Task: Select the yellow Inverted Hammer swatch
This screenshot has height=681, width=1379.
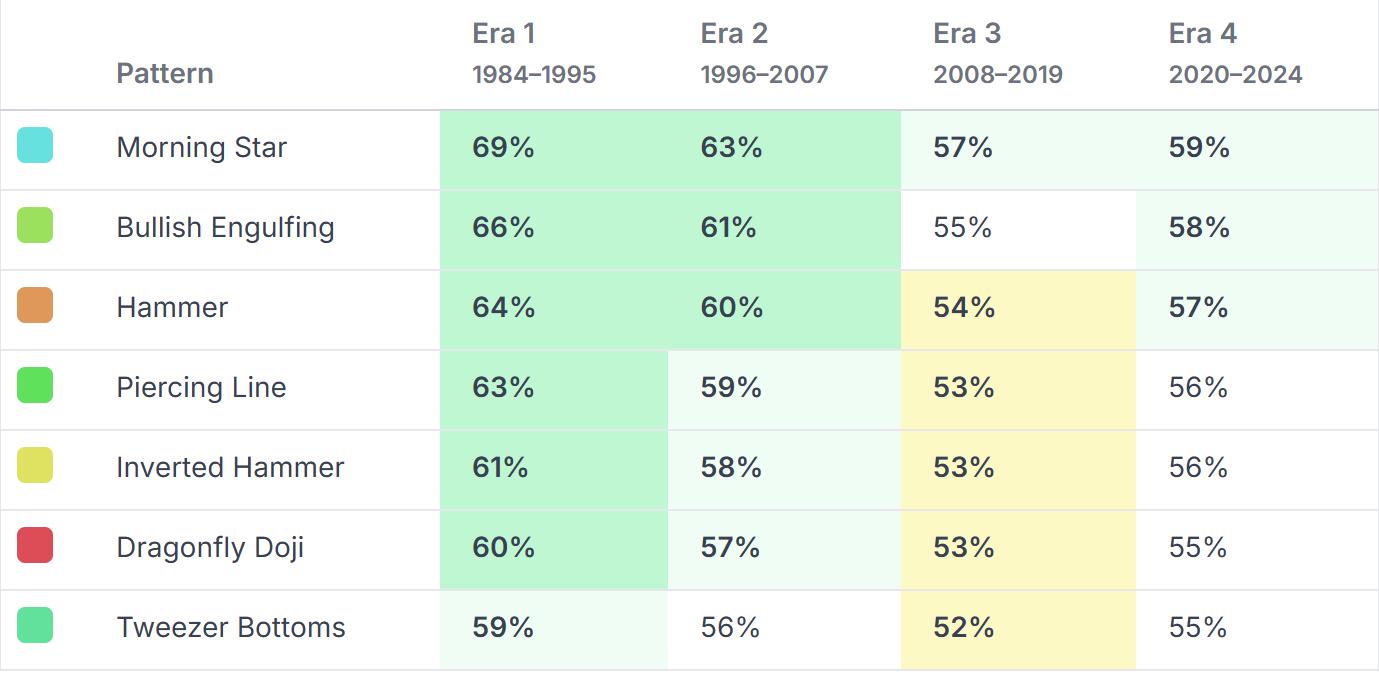Action: [35, 466]
